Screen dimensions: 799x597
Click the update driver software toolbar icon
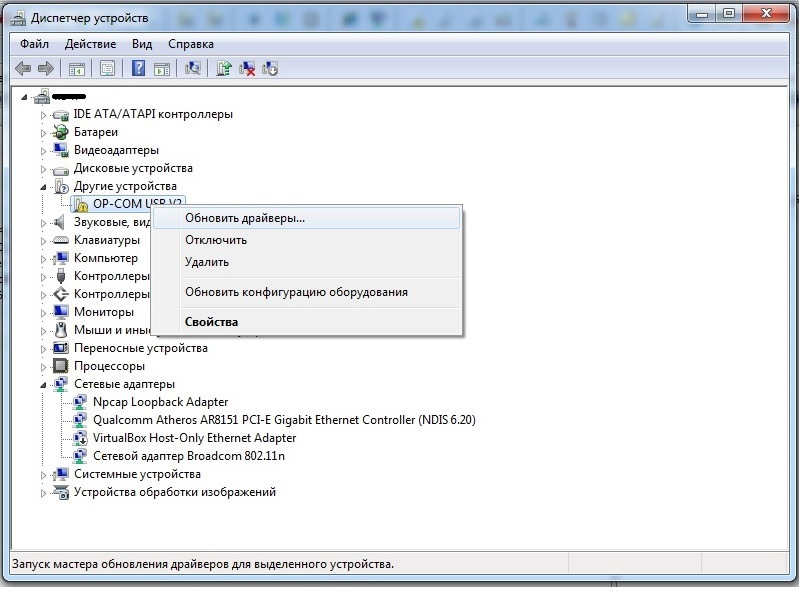[224, 68]
